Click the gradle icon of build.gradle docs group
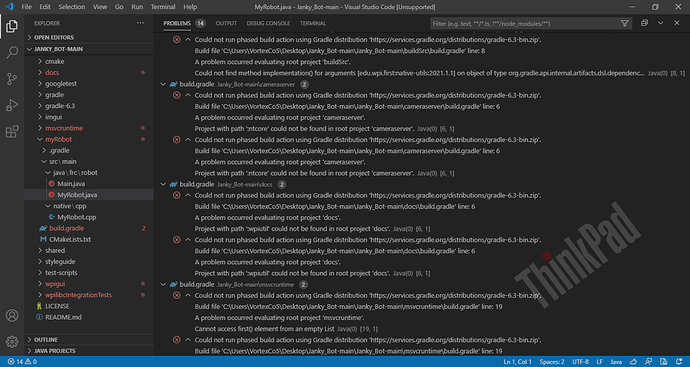The image size is (690, 367). [x=174, y=184]
